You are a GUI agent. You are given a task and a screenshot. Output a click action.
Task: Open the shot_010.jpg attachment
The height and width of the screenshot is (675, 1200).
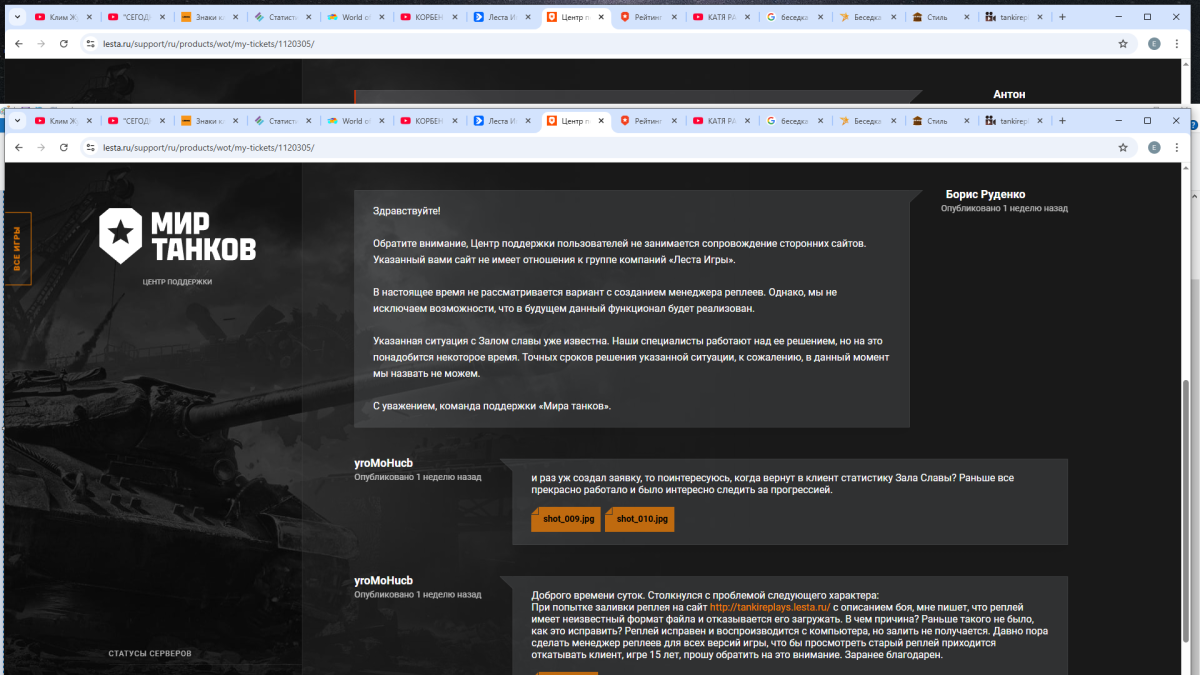(639, 519)
